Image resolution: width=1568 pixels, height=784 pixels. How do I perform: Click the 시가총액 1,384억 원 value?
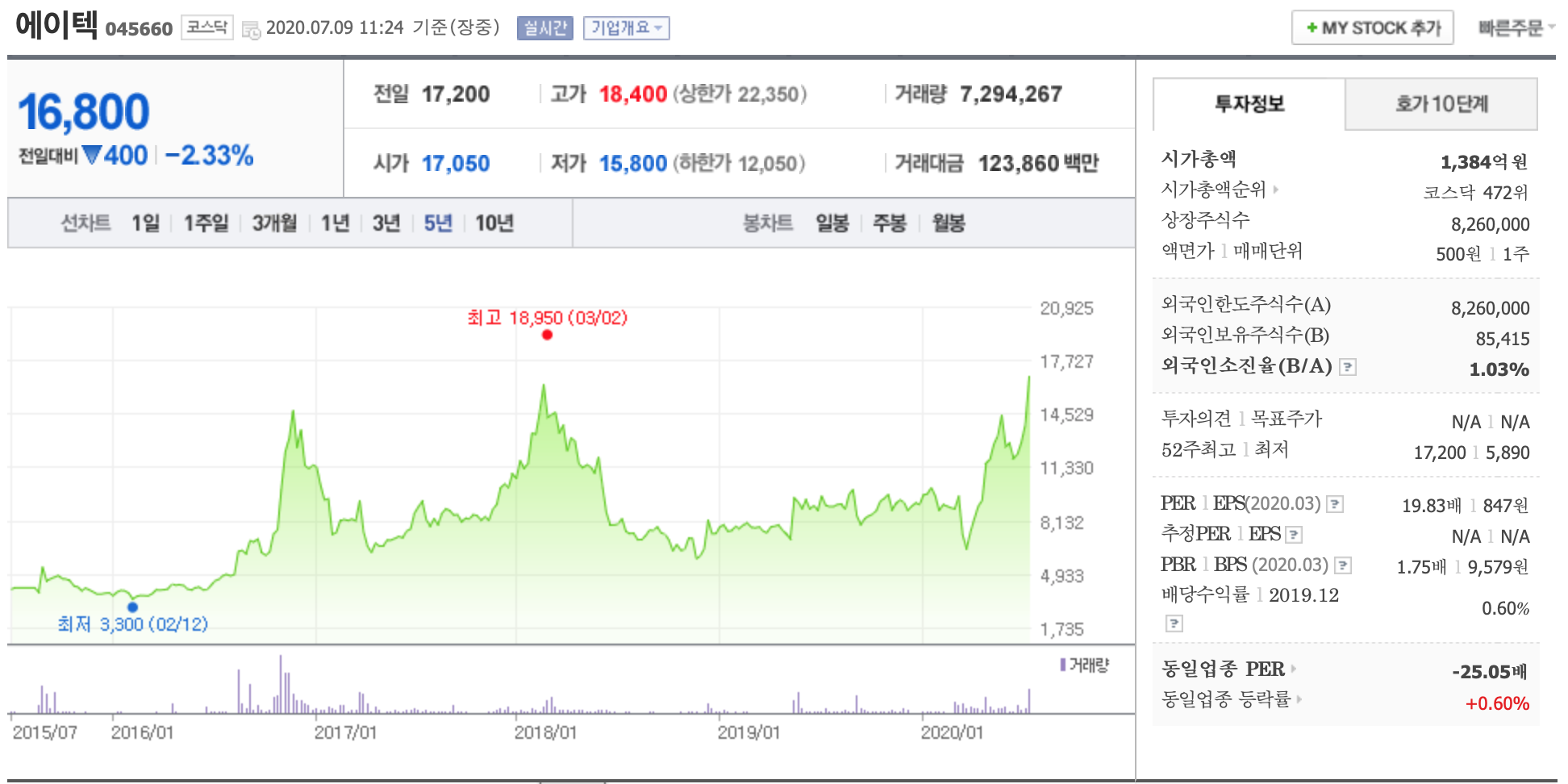[1484, 162]
